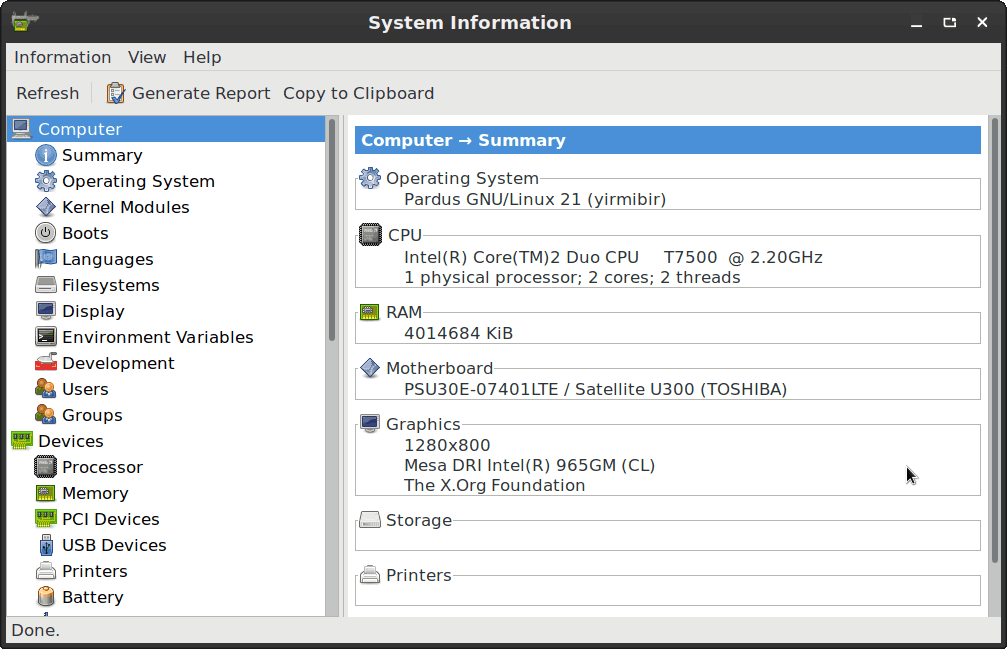Click the Printers icon in sidebar

tap(46, 571)
